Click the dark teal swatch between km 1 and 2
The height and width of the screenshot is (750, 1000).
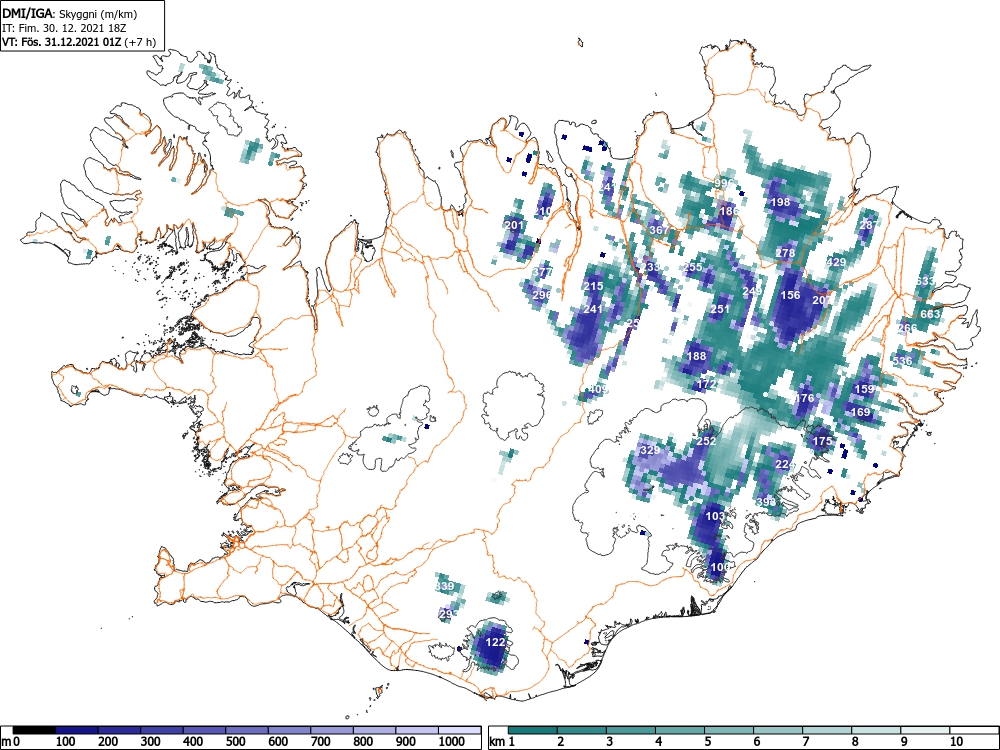pos(533,730)
